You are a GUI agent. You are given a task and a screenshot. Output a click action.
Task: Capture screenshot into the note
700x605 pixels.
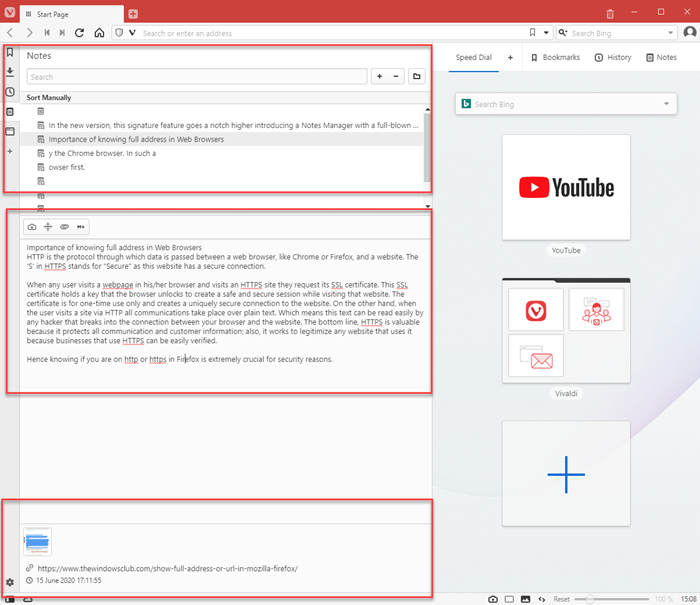click(32, 227)
